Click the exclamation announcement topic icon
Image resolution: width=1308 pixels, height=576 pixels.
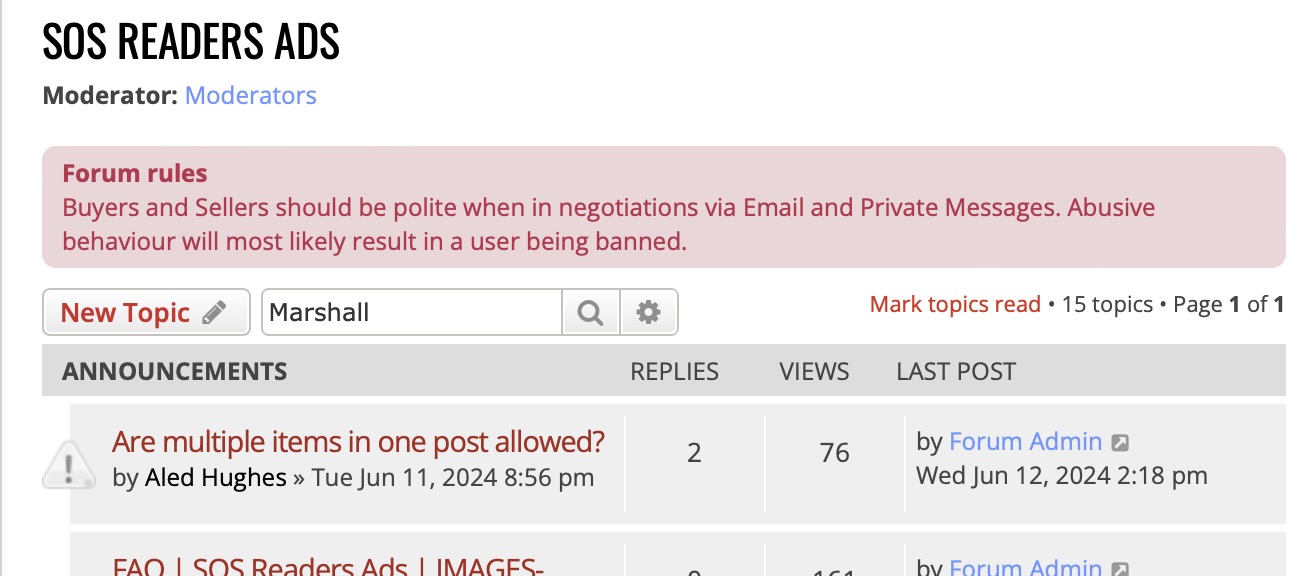pos(69,465)
